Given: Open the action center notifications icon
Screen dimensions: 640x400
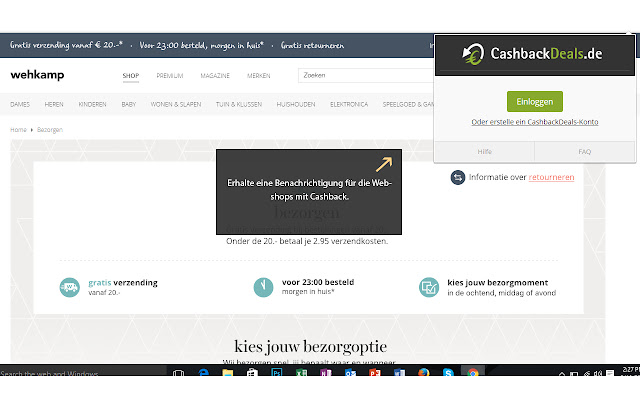Looking at the screenshot, I should [610, 373].
